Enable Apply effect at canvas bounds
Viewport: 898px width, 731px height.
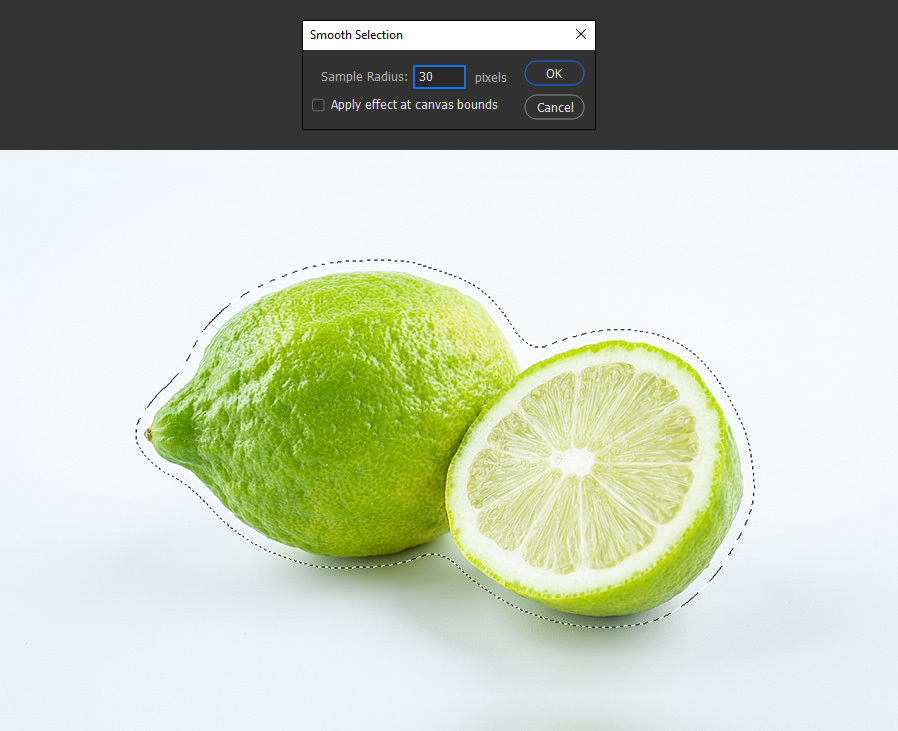click(x=318, y=105)
